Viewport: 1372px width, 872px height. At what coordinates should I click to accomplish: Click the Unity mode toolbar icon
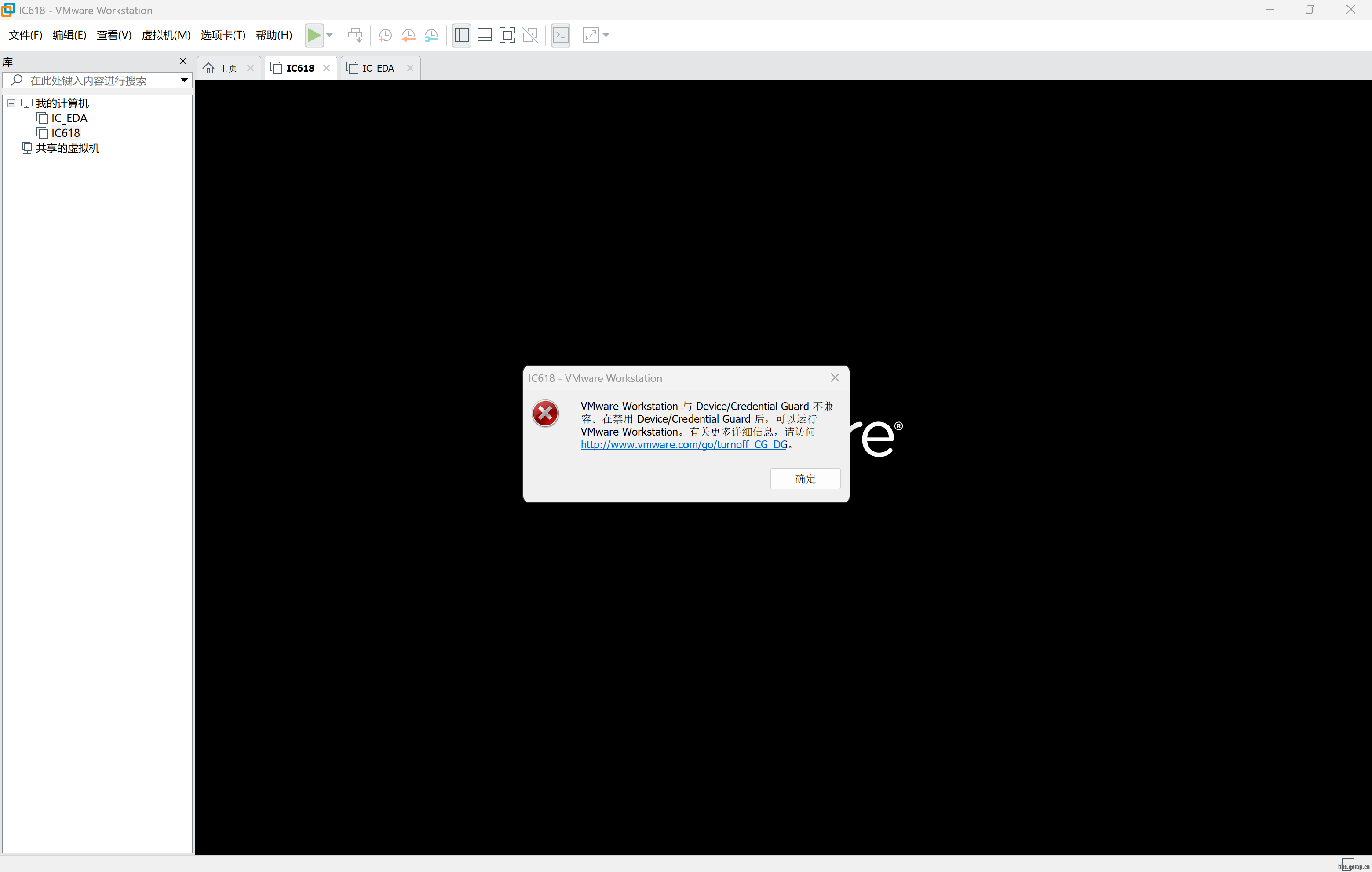pos(530,35)
